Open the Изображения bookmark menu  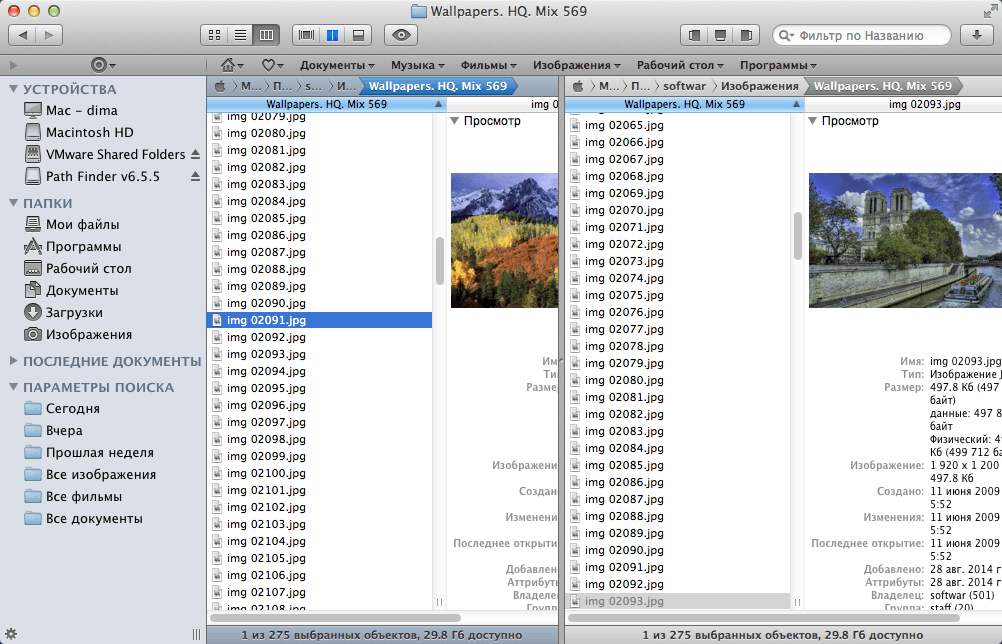tap(576, 65)
